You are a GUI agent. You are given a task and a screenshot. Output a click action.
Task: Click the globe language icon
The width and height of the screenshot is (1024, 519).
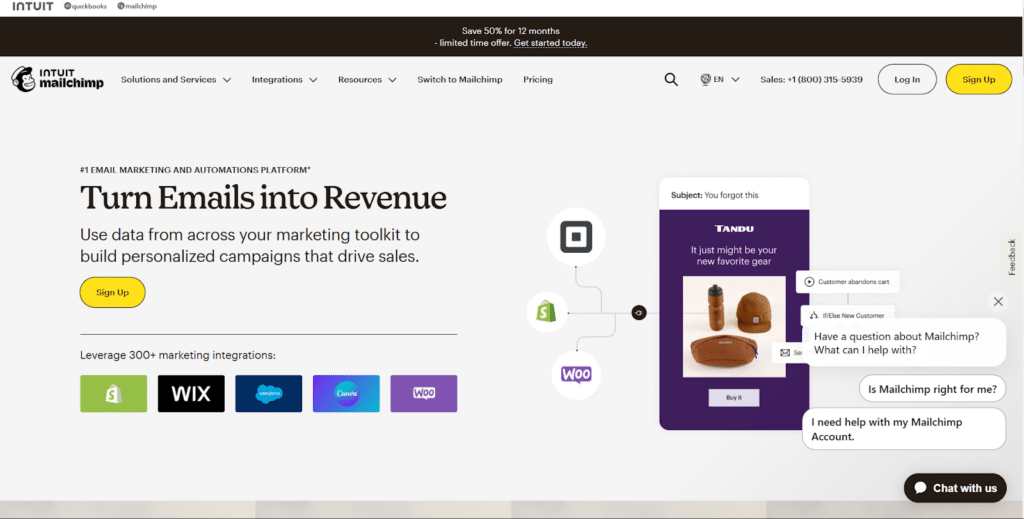click(705, 80)
